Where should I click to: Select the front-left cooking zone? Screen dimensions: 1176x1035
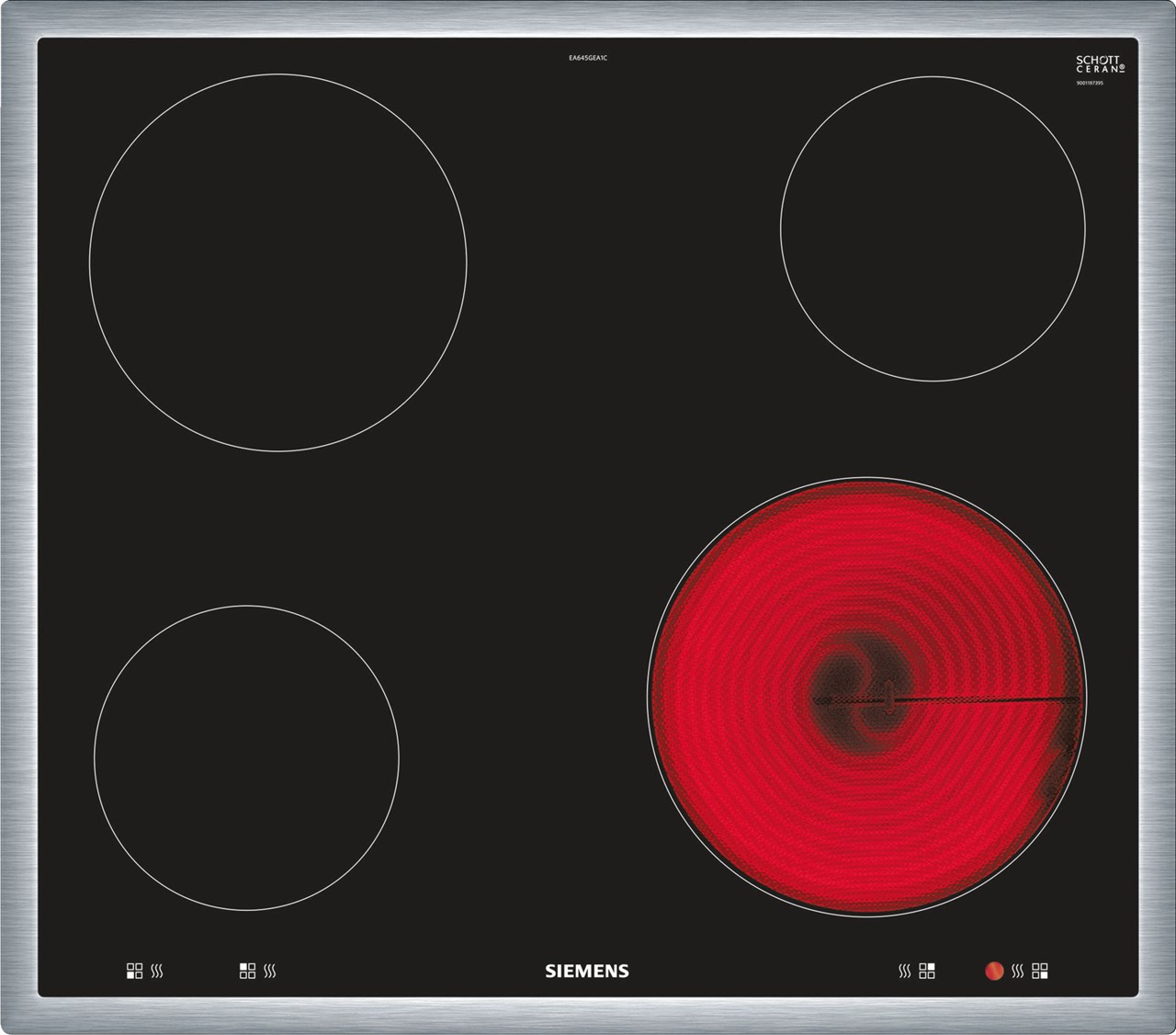(246, 757)
